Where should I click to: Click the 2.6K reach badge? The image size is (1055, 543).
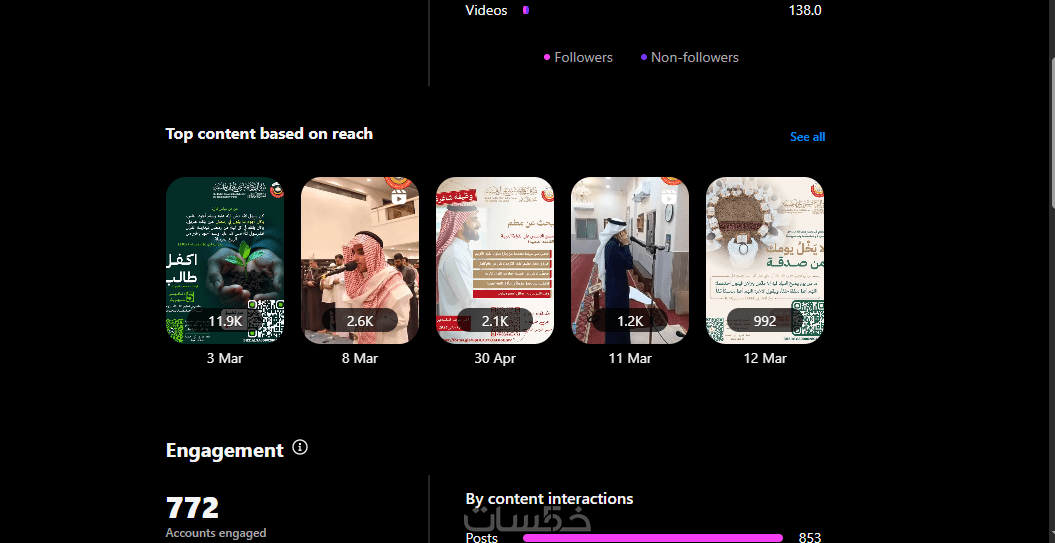click(360, 321)
